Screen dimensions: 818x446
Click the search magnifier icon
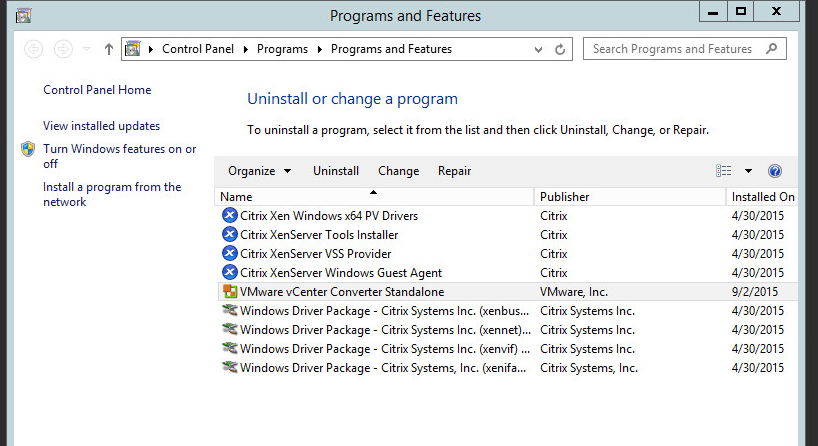772,49
